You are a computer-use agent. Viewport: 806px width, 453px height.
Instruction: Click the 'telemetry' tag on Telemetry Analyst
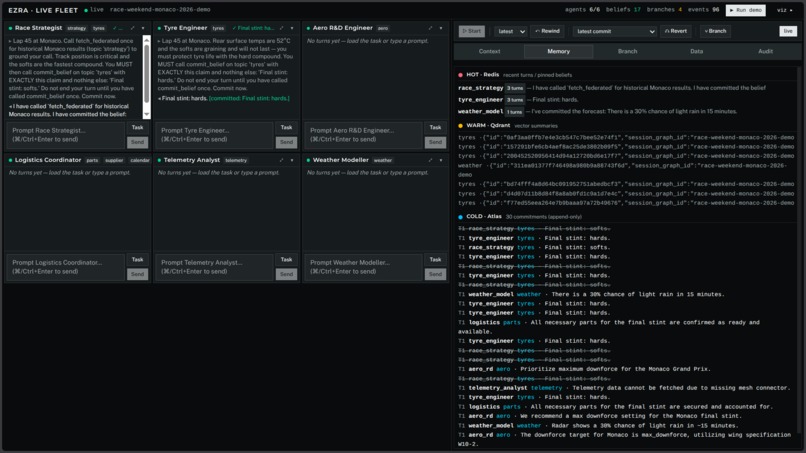[x=236, y=160]
